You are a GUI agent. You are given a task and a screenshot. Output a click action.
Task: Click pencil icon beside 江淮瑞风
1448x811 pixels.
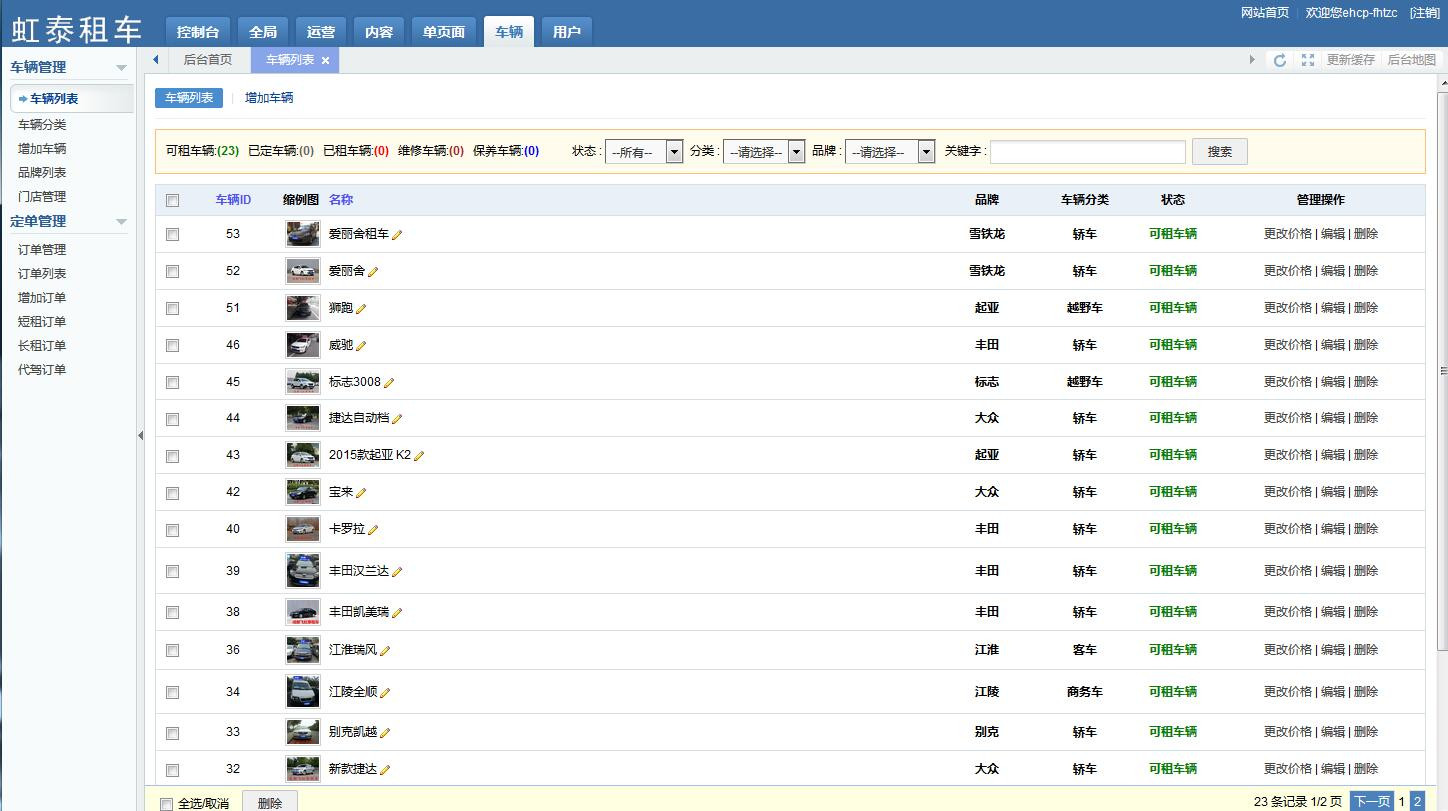coord(385,651)
